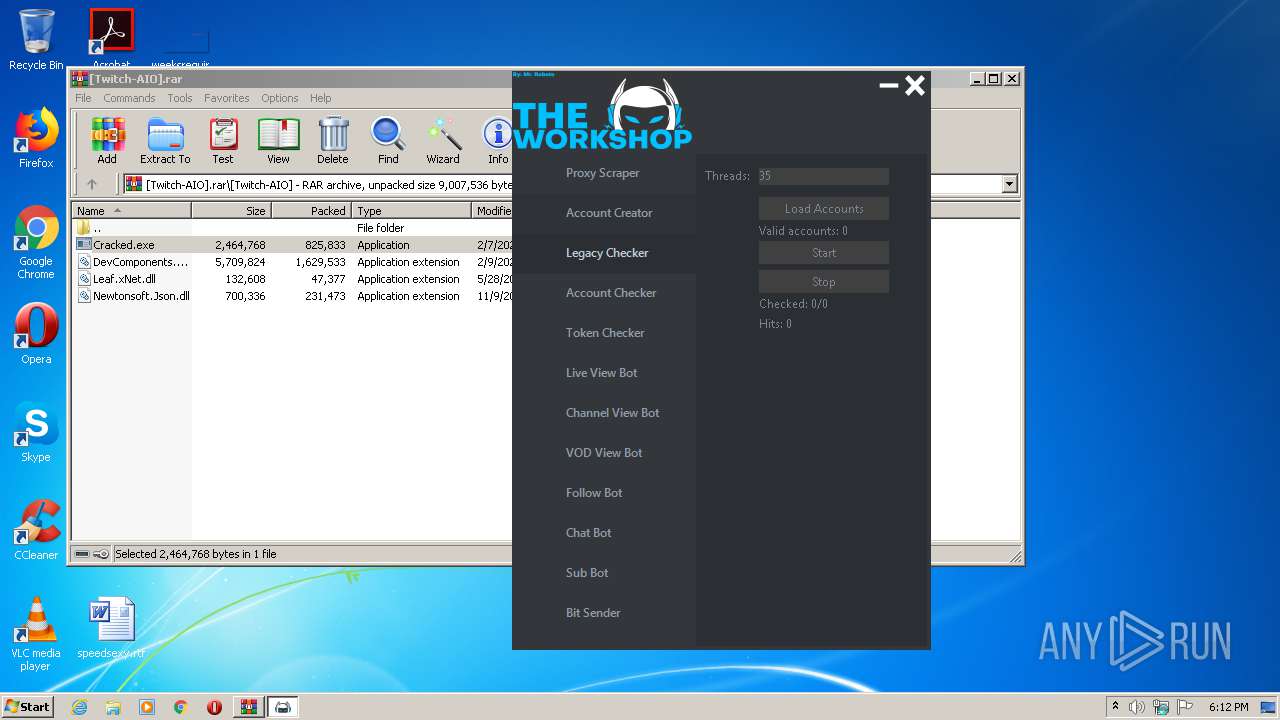Open the Recycle Bin desktop icon
The width and height of the screenshot is (1280, 720).
pyautogui.click(x=36, y=40)
